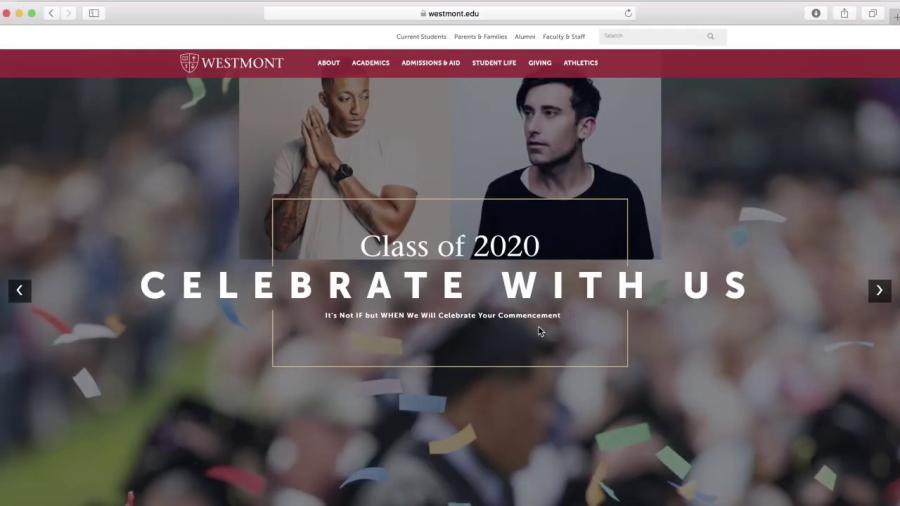Open Admissions & Aid menu
Image resolution: width=900 pixels, height=506 pixels.
[430, 63]
